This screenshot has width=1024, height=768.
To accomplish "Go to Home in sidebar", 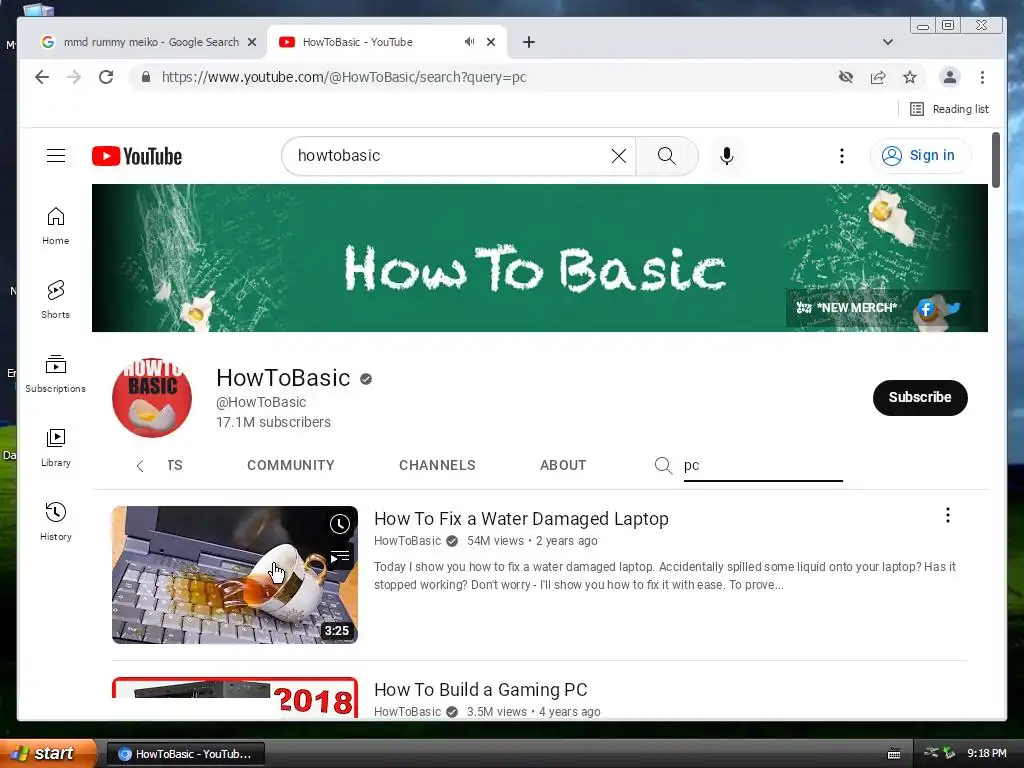I will pyautogui.click(x=56, y=226).
